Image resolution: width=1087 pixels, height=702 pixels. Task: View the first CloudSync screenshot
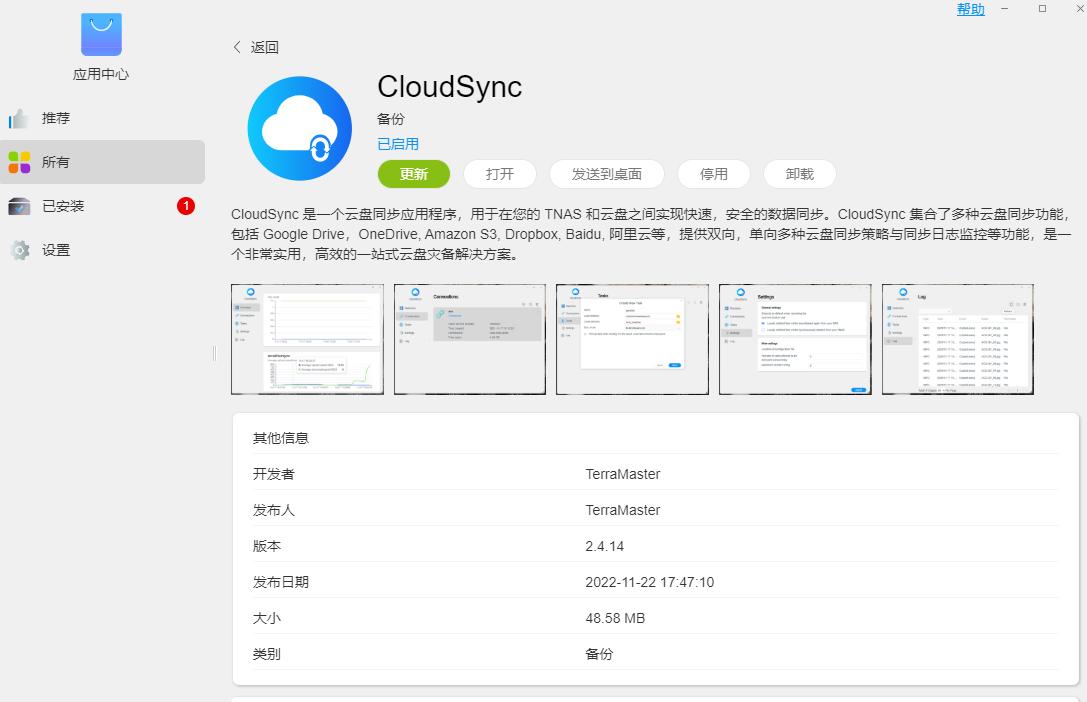307,338
